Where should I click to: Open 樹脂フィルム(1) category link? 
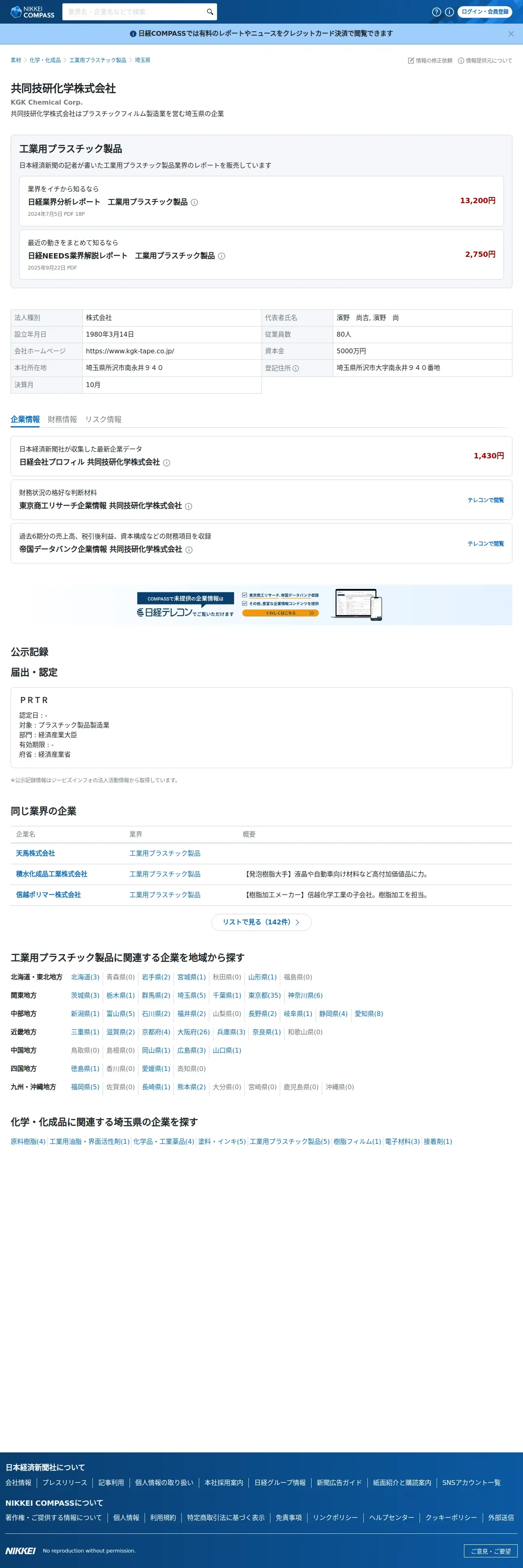[357, 1141]
